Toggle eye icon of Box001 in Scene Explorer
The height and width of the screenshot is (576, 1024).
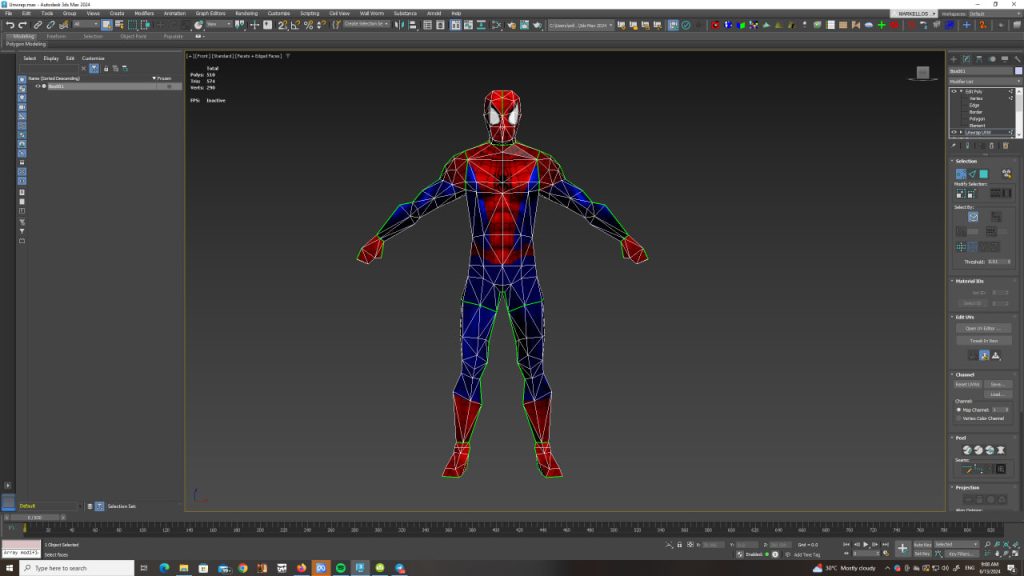[x=38, y=86]
